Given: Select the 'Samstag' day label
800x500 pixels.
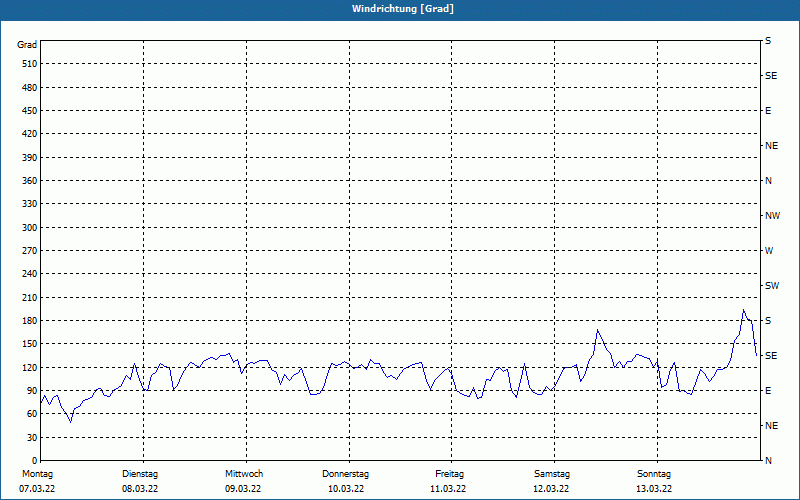Looking at the screenshot, I should click(552, 474).
